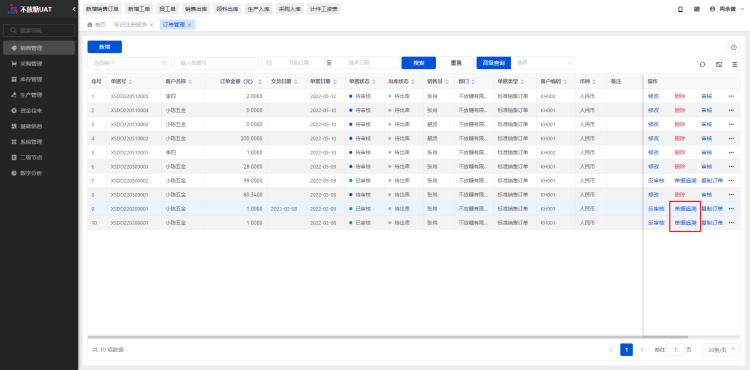Image resolution: width=750 pixels, height=370 pixels.
Task: Open more actions for row 10
Action: 731,223
